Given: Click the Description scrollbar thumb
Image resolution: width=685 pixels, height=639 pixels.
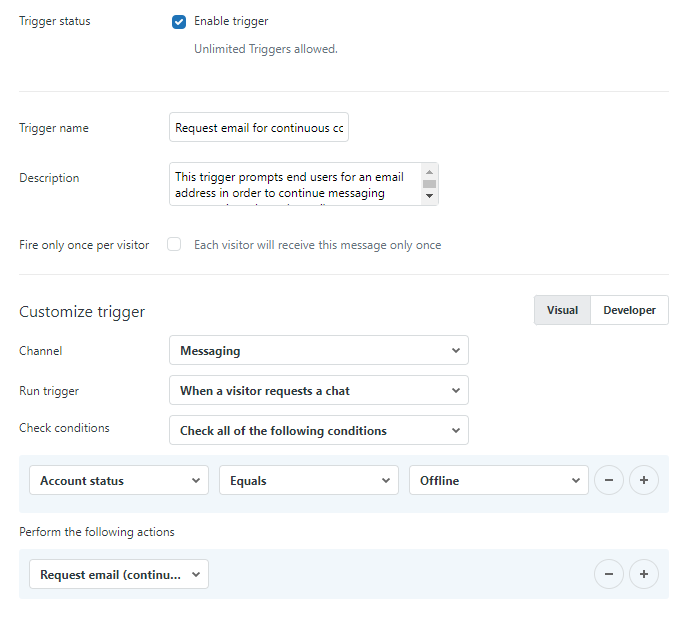Looking at the screenshot, I should (429, 184).
